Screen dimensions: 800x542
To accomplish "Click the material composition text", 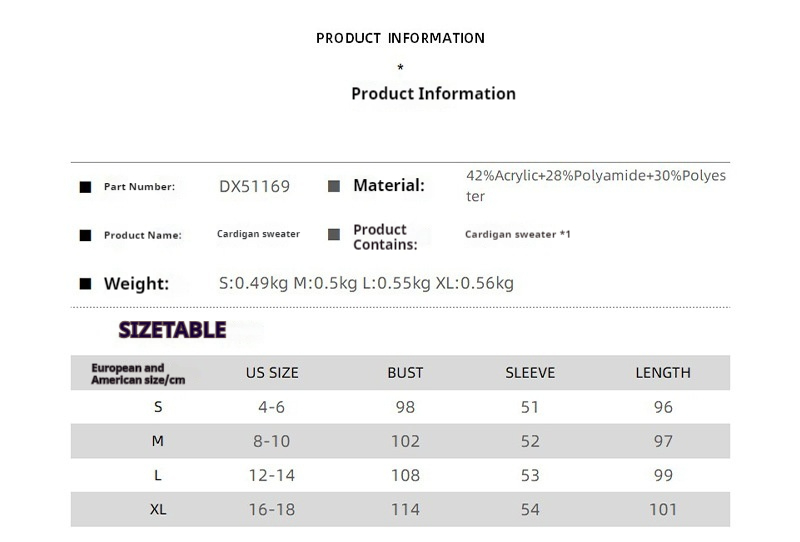I will [x=595, y=186].
